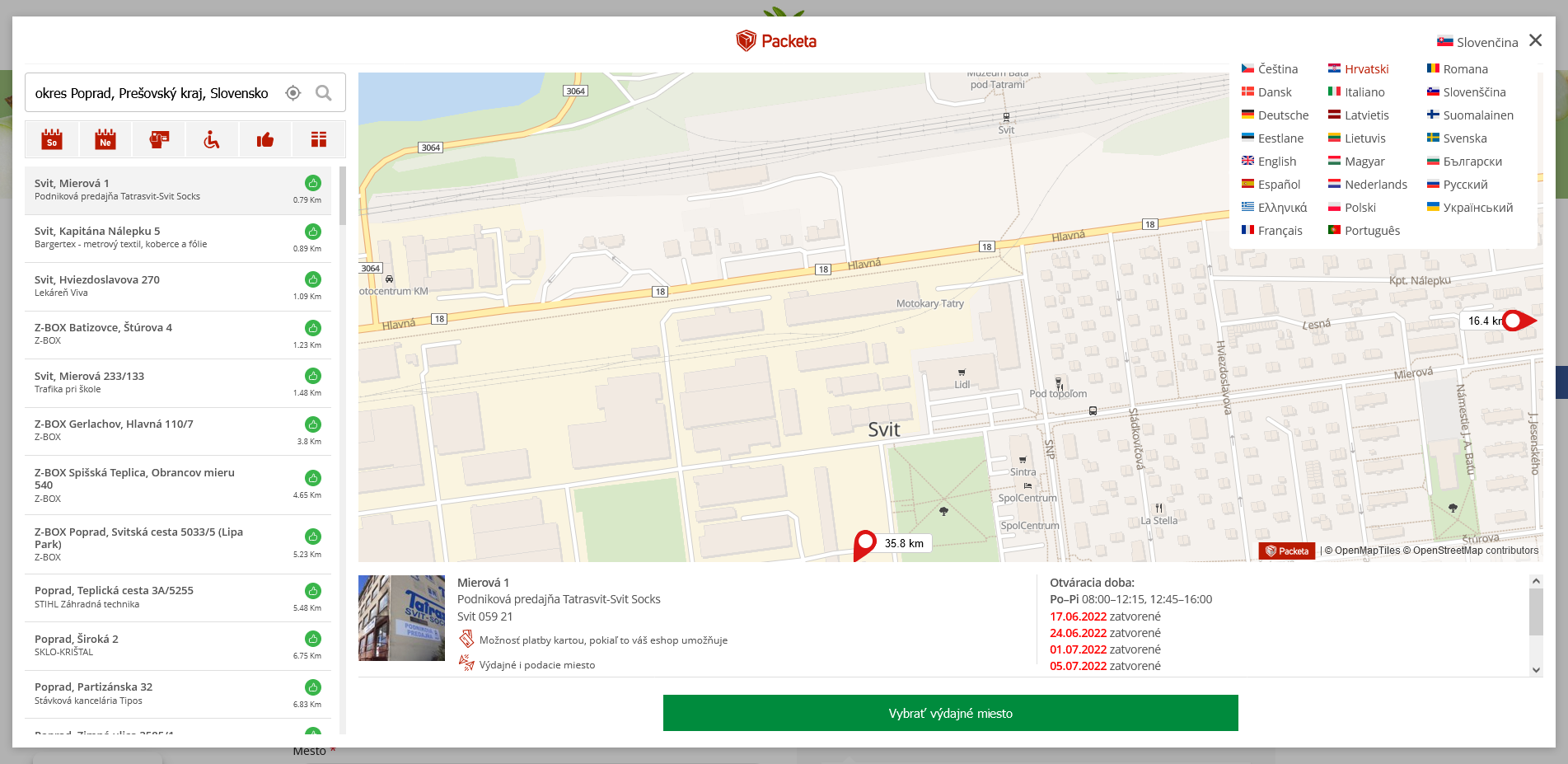
Task: Click the opening hours scrollbar up arrow
Action: point(1536,581)
